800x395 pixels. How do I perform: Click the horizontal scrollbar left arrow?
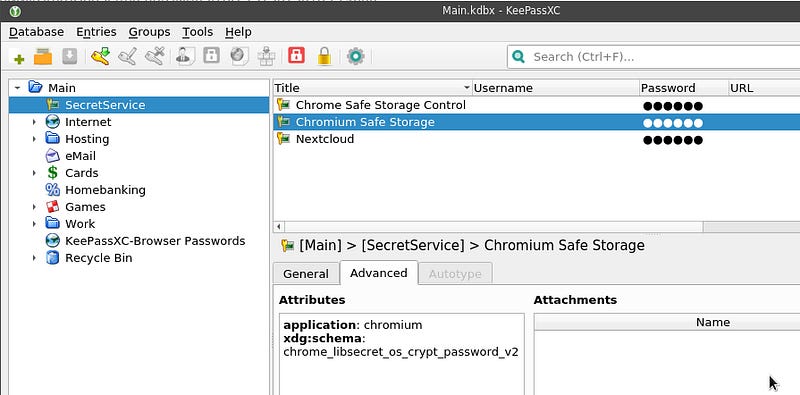coord(279,227)
